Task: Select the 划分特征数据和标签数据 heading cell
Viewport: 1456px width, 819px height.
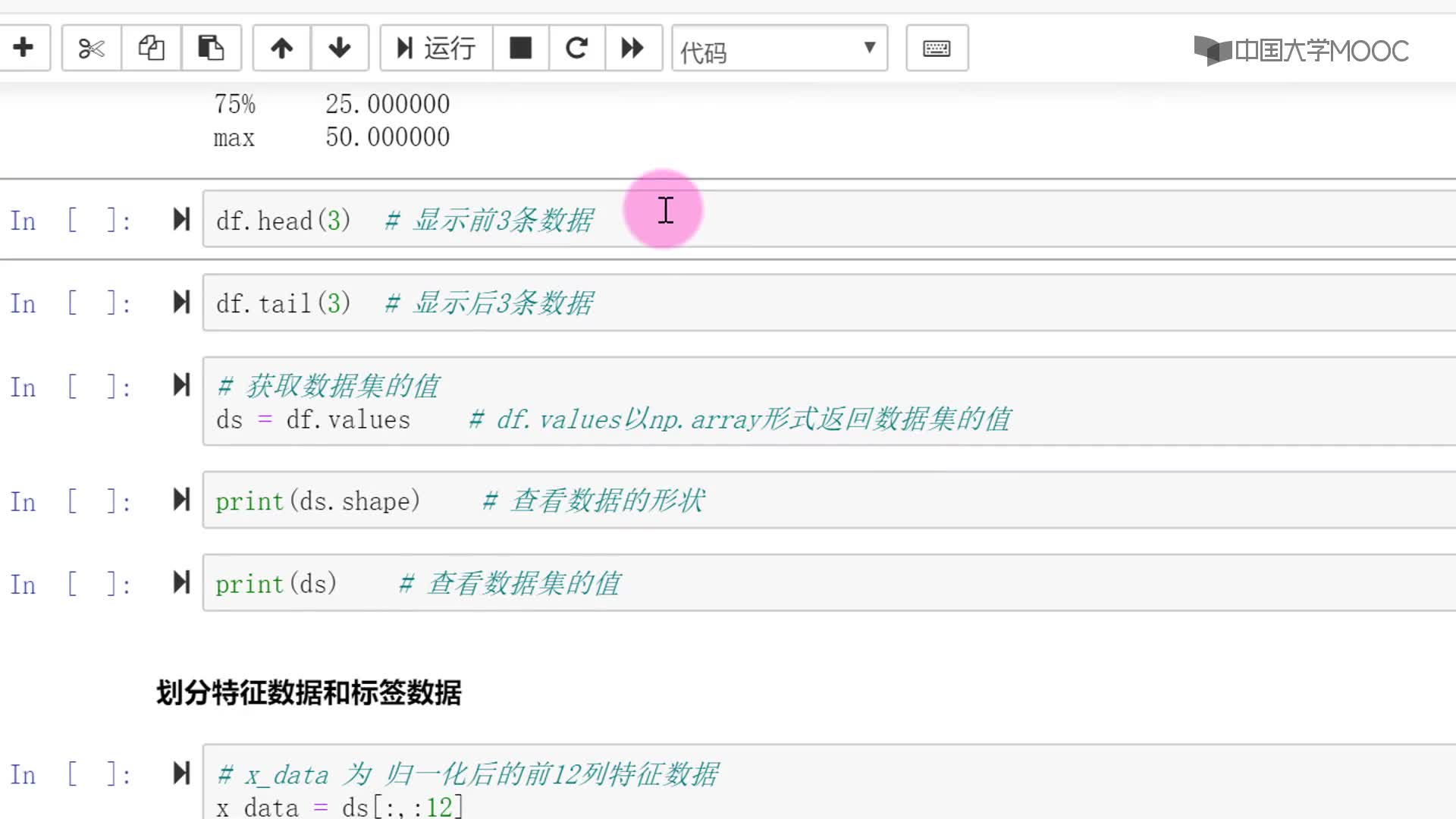Action: pyautogui.click(x=309, y=692)
